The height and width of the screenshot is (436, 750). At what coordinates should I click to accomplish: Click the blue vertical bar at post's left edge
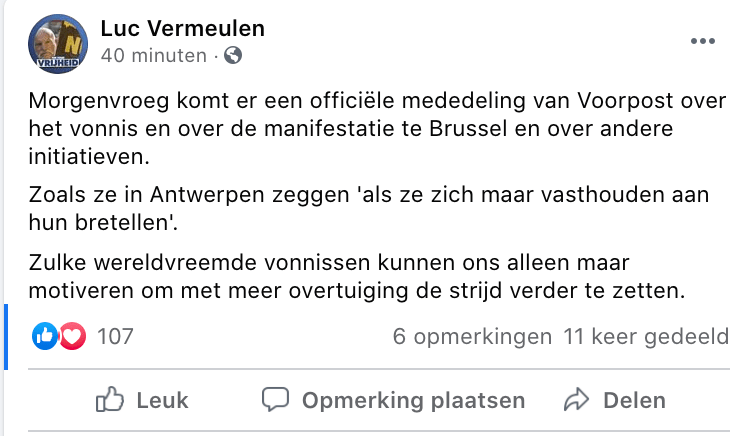[6, 337]
